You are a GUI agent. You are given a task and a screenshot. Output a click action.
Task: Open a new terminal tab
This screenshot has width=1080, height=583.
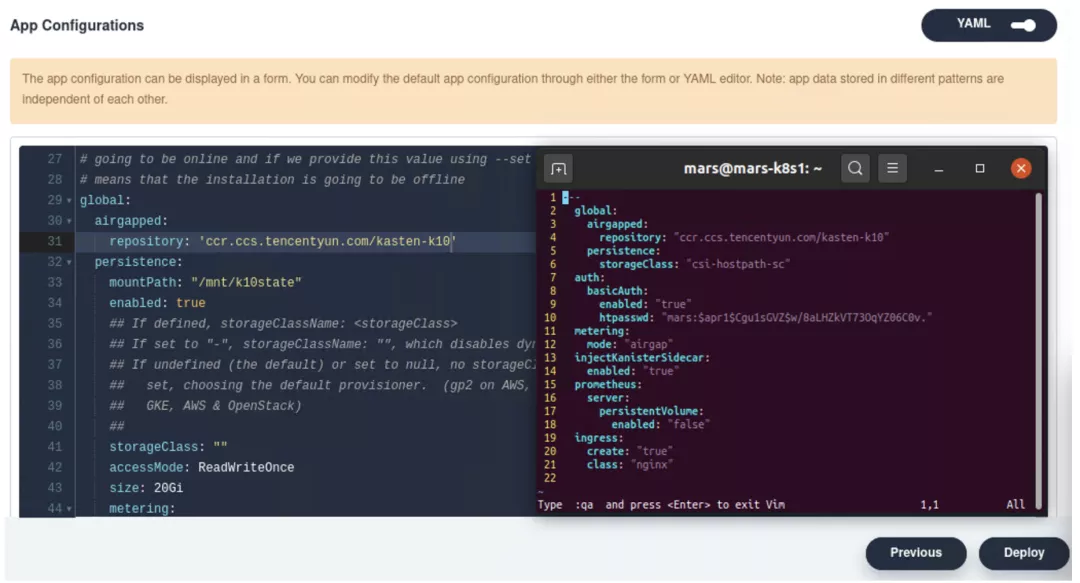[558, 169]
